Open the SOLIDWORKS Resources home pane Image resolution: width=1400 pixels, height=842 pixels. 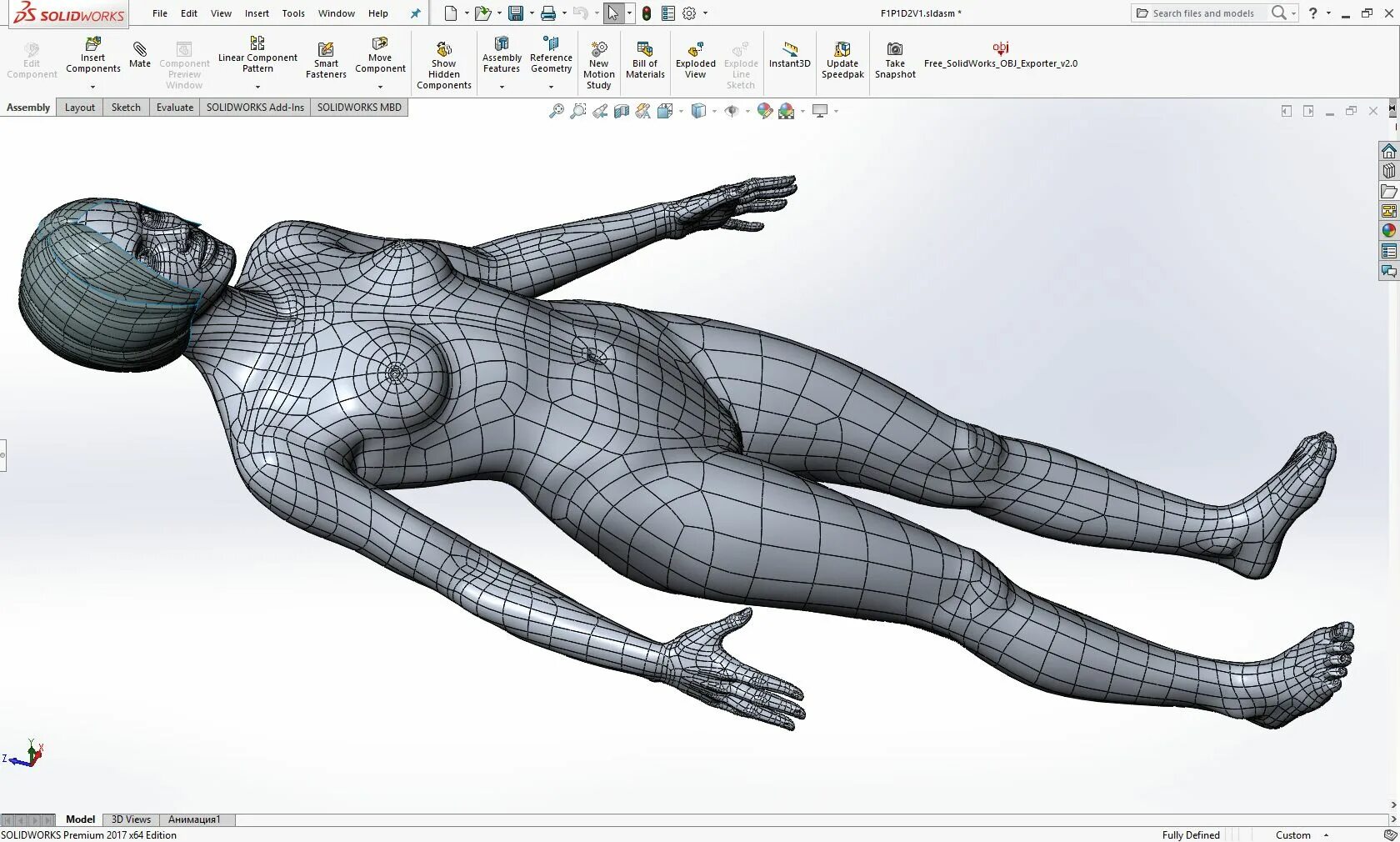[x=1388, y=151]
